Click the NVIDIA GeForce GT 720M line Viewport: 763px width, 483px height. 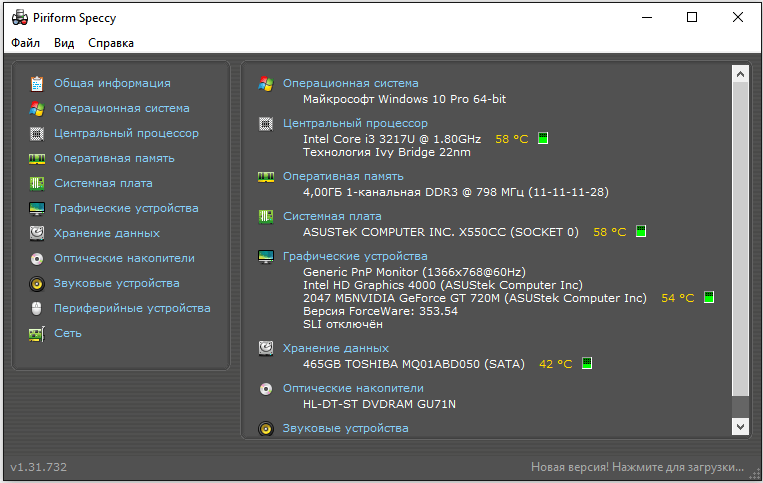tap(475, 298)
